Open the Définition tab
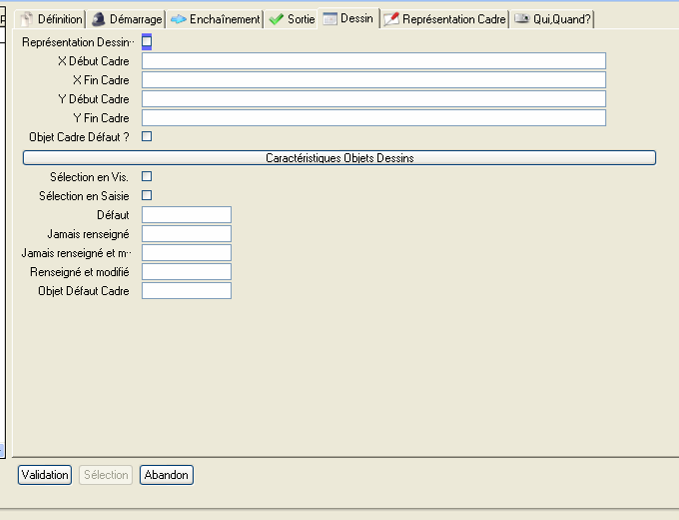 [x=52, y=19]
